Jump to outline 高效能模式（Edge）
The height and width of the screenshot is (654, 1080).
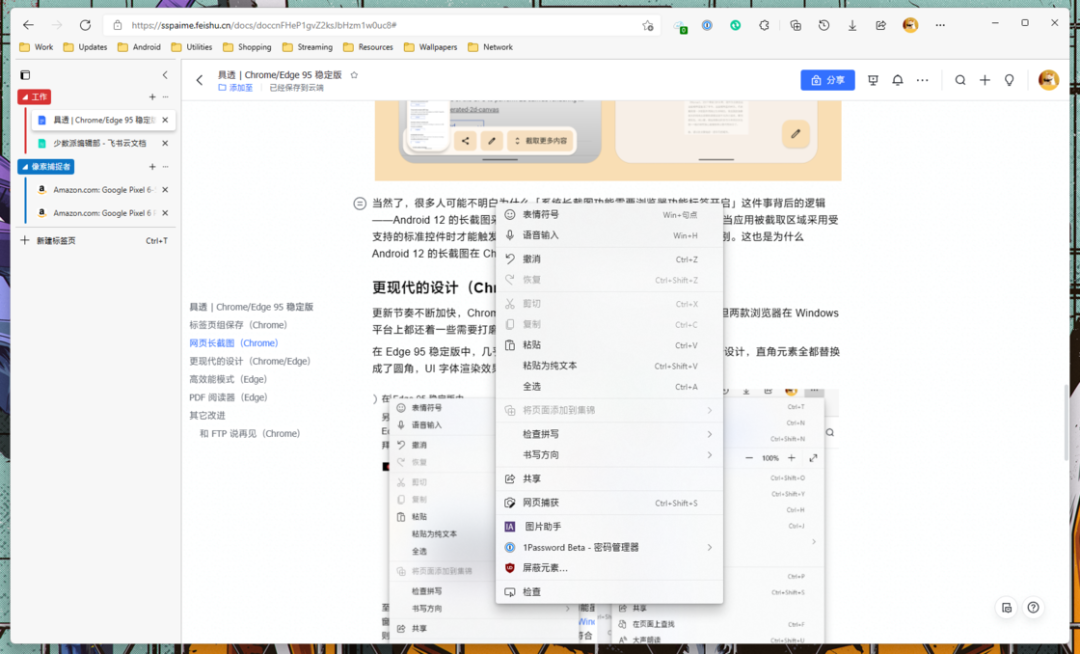pyautogui.click(x=228, y=379)
